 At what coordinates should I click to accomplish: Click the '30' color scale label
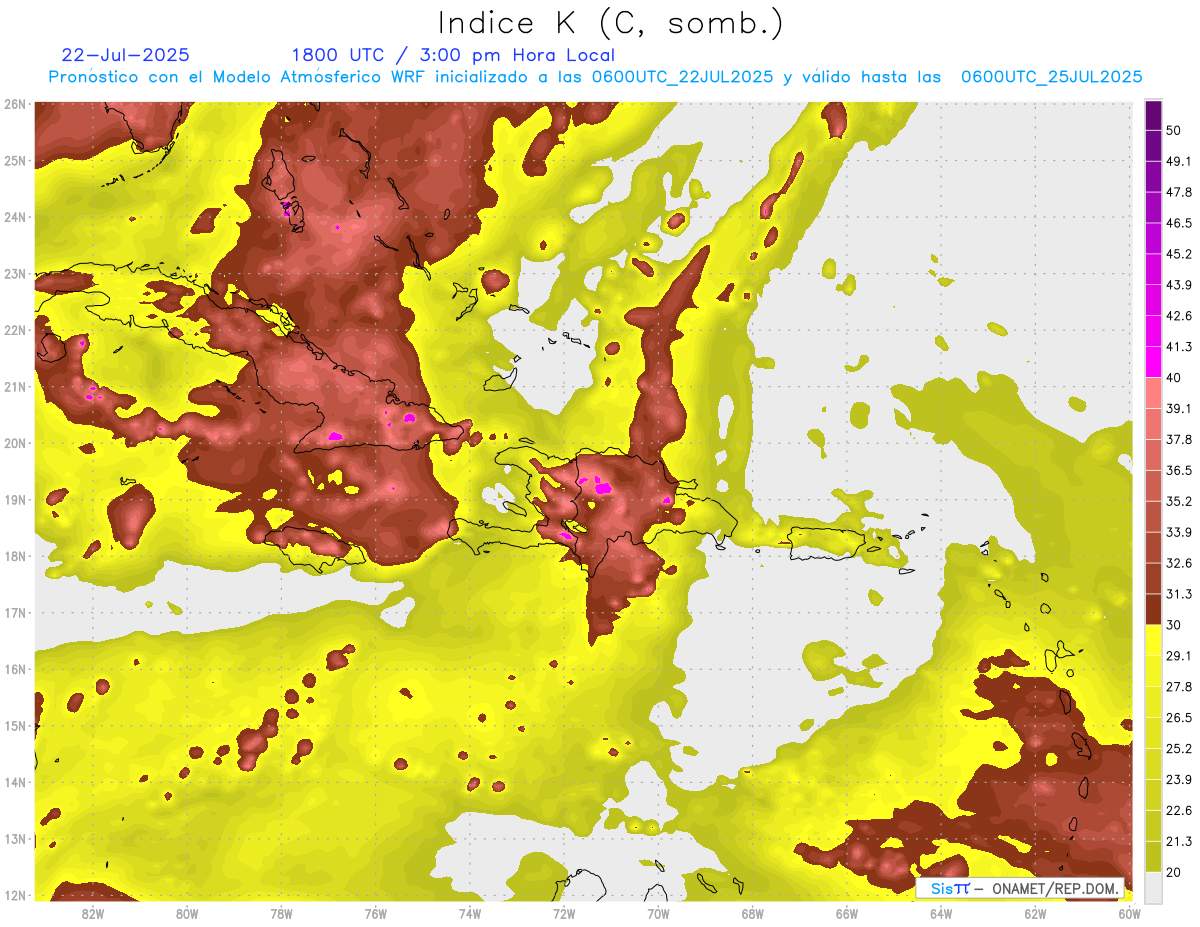[1174, 625]
